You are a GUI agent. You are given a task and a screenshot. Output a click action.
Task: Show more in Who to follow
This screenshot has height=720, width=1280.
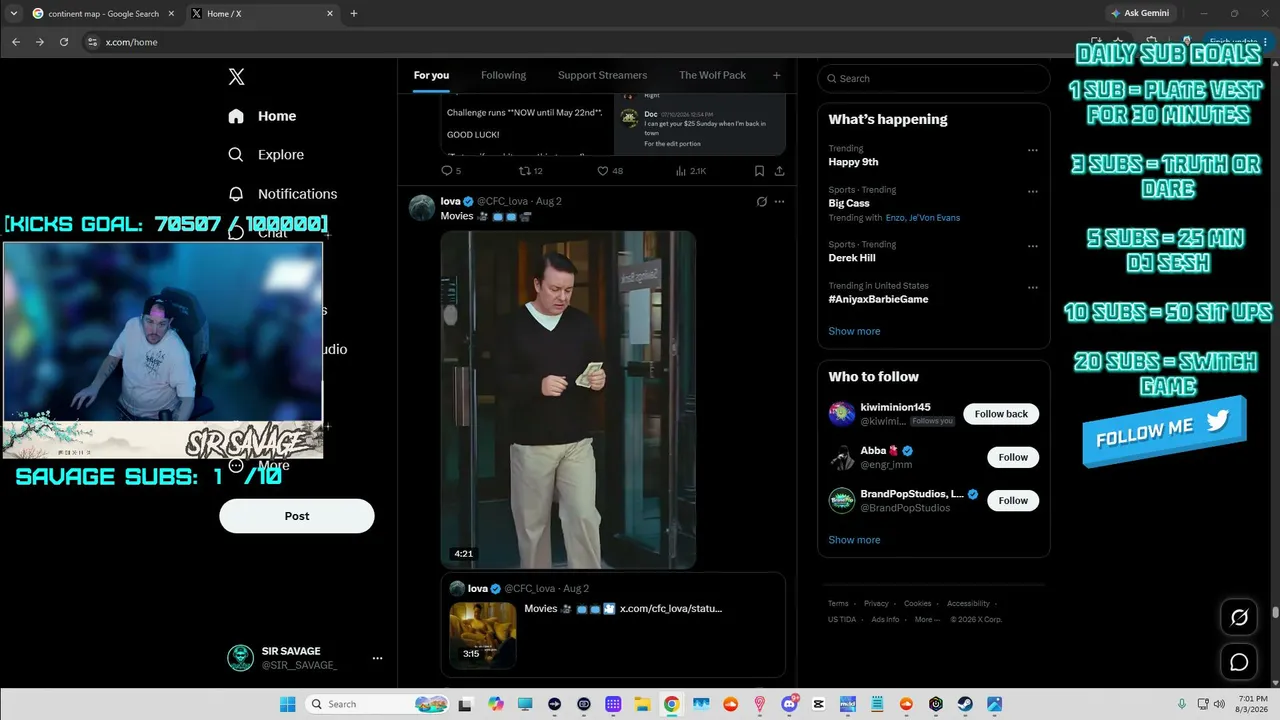click(x=854, y=540)
